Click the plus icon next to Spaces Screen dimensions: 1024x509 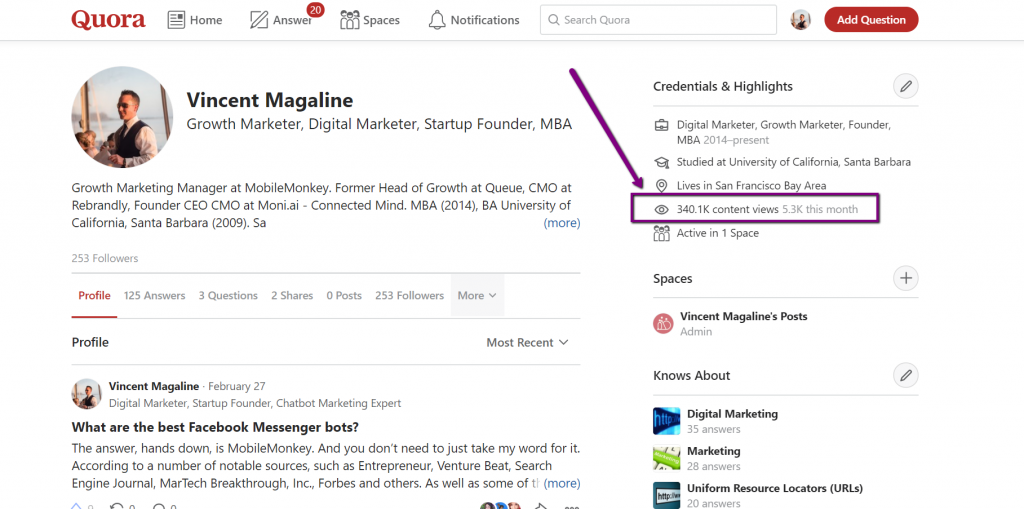(x=906, y=278)
